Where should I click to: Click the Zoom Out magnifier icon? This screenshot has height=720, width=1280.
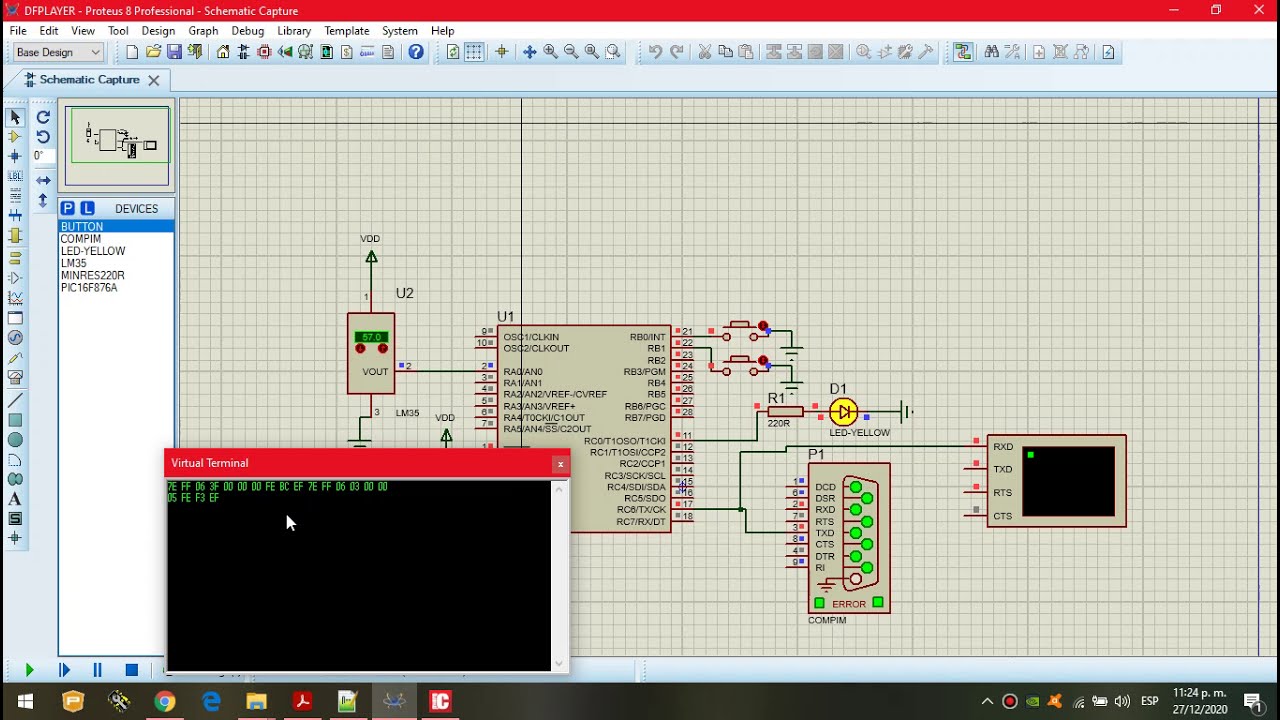[x=571, y=52]
